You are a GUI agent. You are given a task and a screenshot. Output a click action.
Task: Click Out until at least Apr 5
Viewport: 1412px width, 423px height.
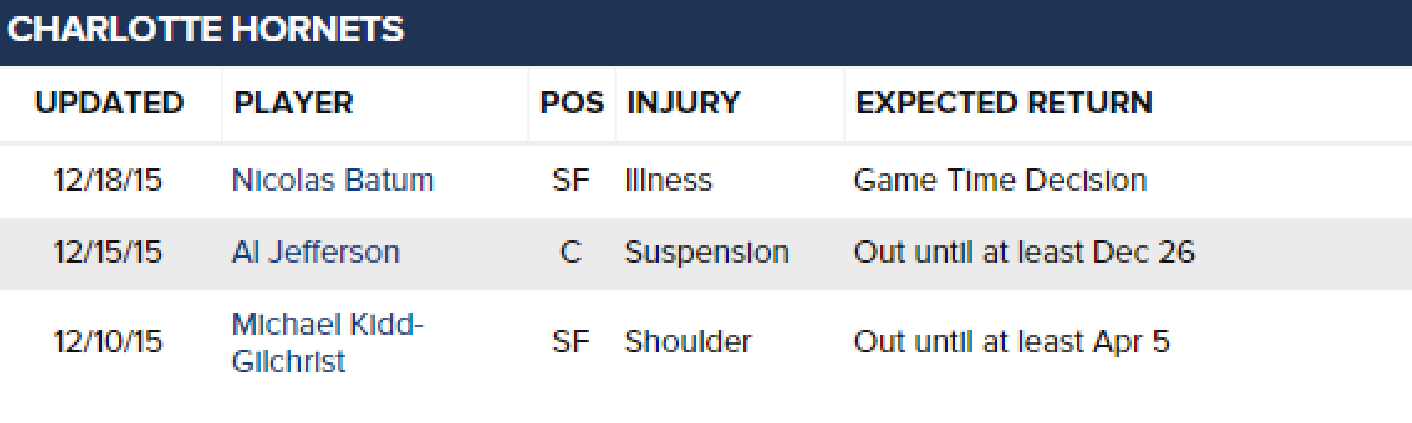point(1011,342)
